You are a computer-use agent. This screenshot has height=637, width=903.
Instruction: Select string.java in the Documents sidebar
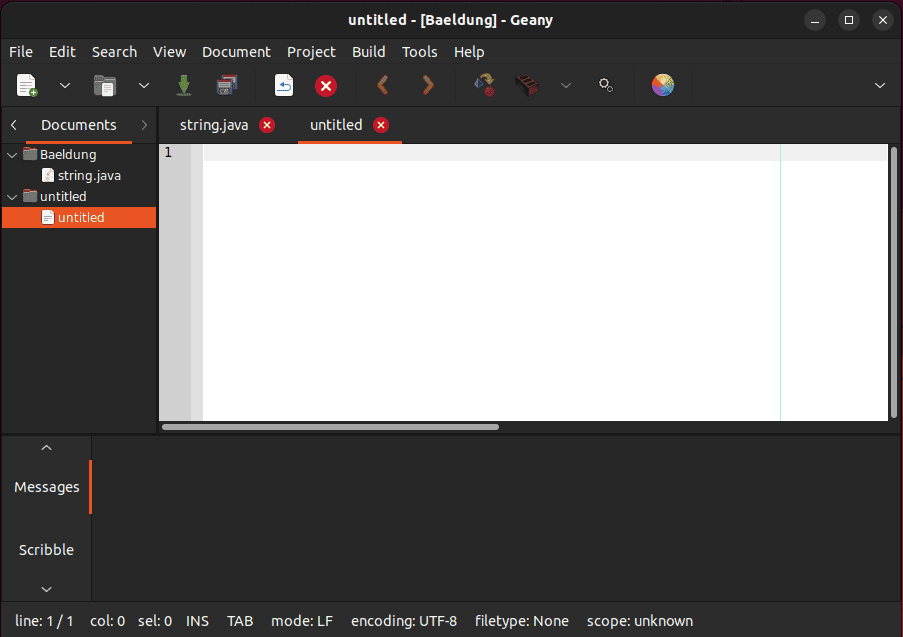(90, 175)
